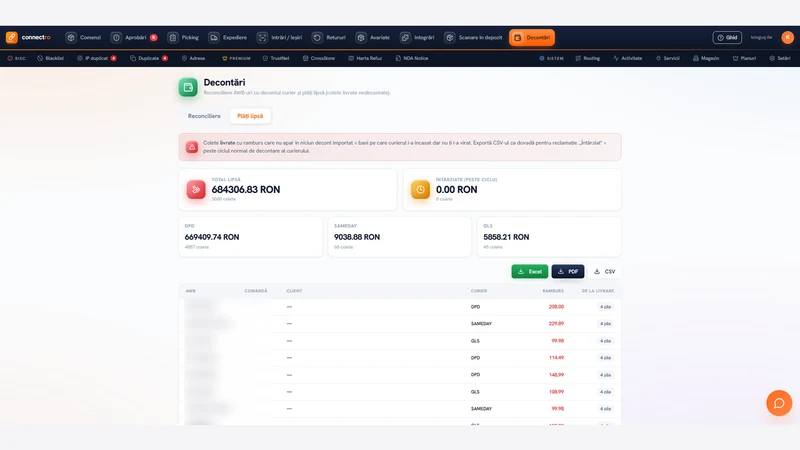Click the active Decontări nav button

532,37
